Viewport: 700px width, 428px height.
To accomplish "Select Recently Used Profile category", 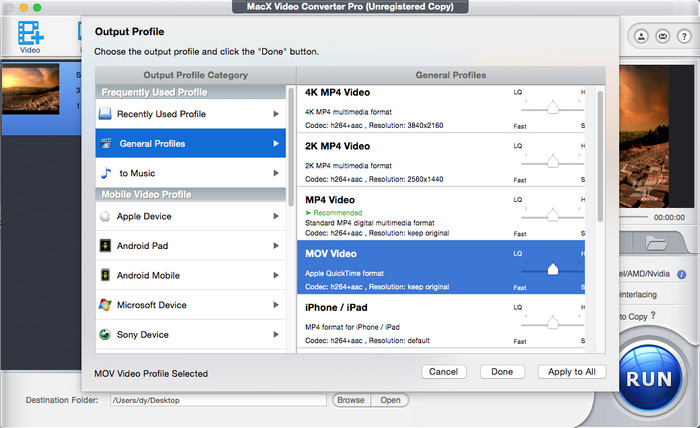I will [191, 114].
